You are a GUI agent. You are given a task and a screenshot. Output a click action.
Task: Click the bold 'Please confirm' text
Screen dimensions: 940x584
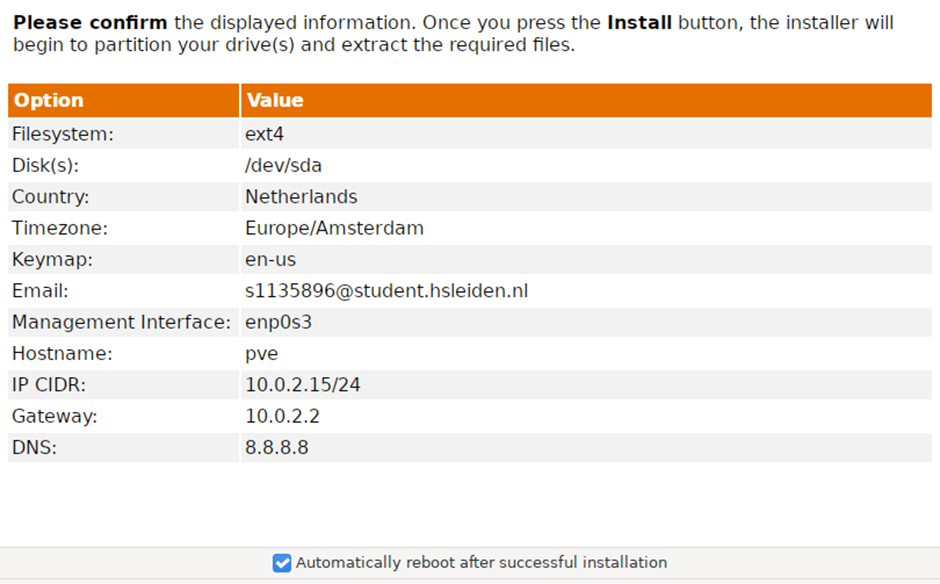point(90,22)
